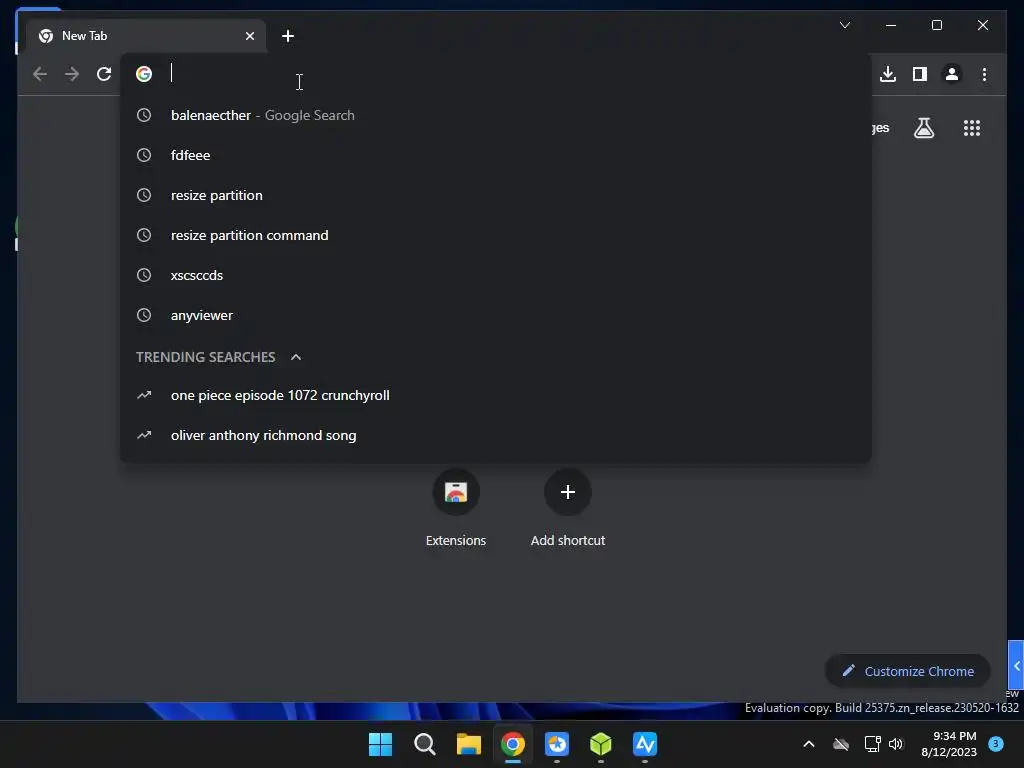Open Chrome three-dot menu
Image resolution: width=1024 pixels, height=768 pixels.
click(984, 74)
